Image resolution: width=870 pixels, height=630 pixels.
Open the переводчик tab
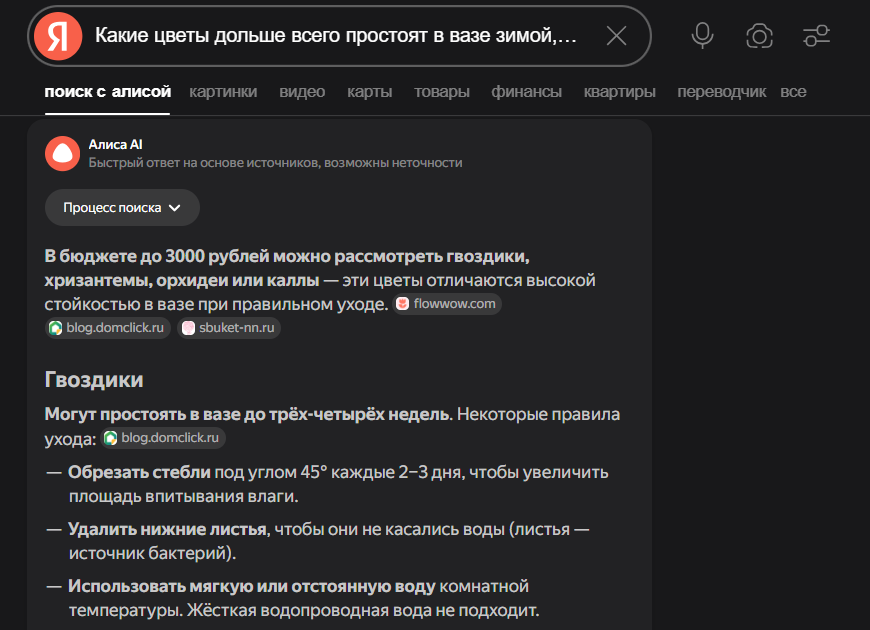pyautogui.click(x=721, y=92)
